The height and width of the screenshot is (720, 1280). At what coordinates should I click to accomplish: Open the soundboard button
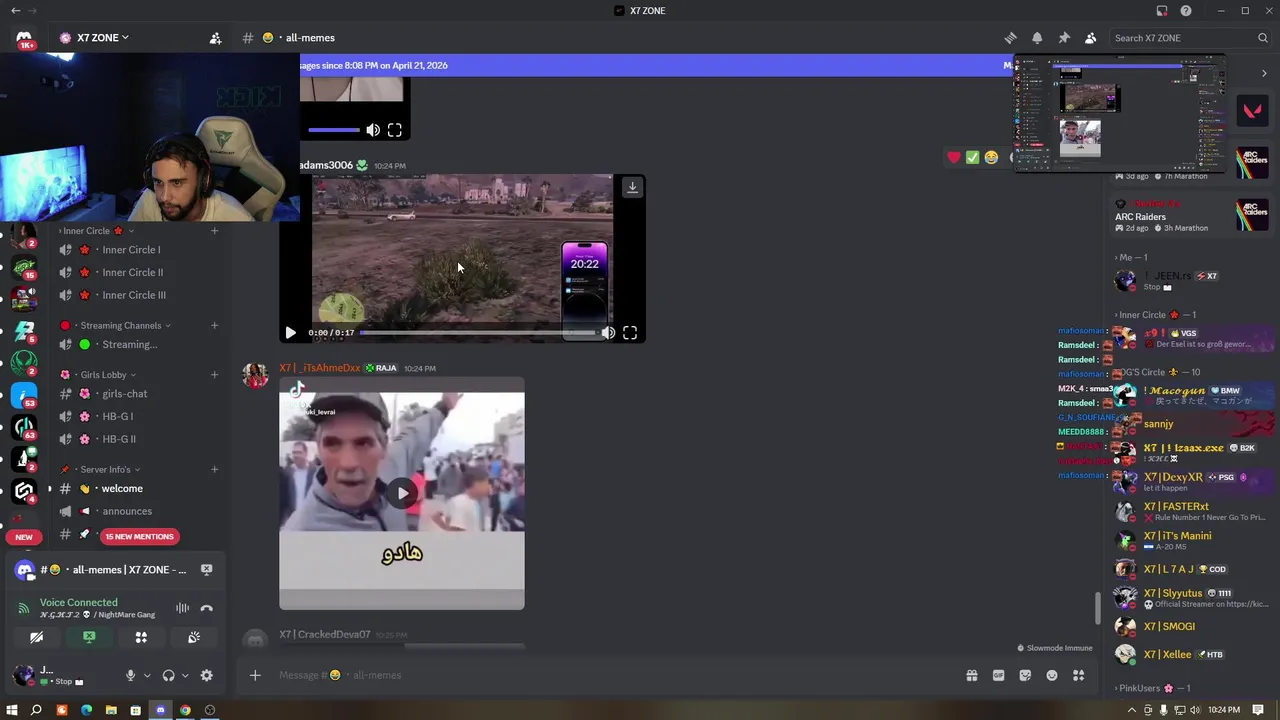(193, 637)
